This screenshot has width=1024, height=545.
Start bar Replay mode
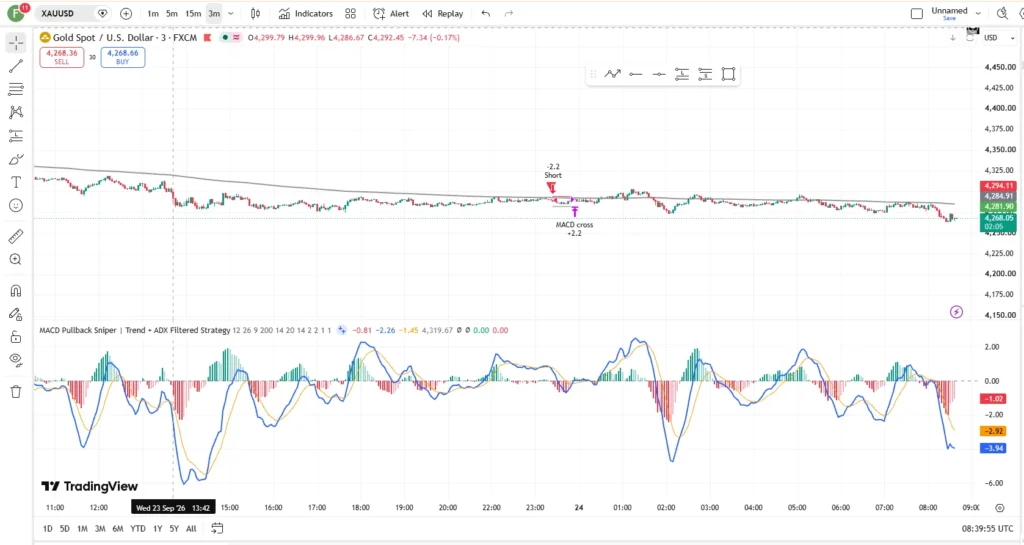tap(443, 13)
